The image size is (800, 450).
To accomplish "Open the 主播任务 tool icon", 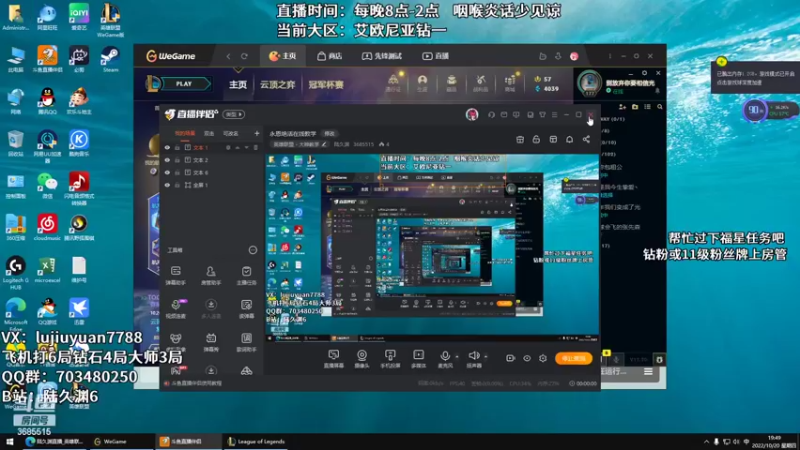I will tap(246, 275).
